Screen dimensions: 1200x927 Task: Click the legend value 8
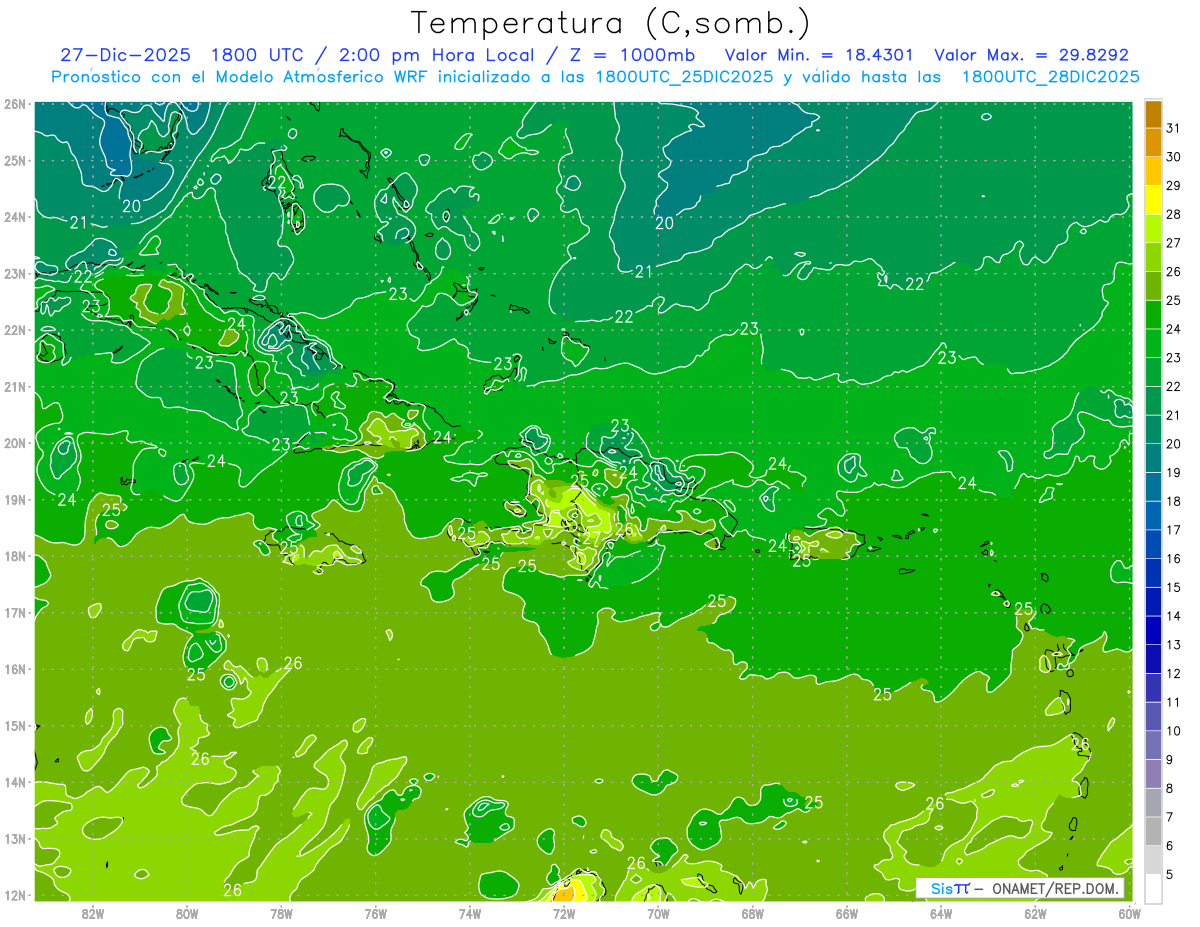(x=1170, y=788)
